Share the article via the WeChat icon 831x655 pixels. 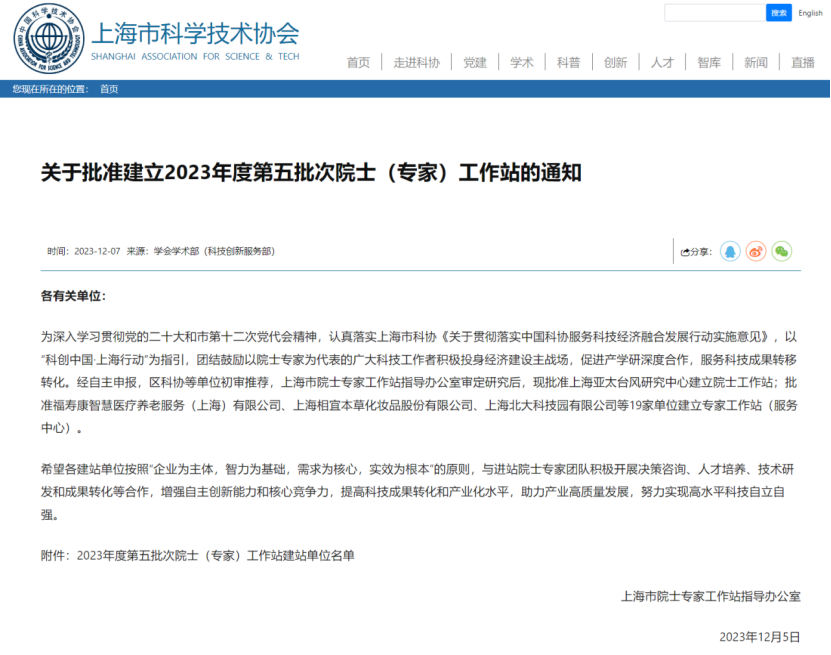[782, 251]
